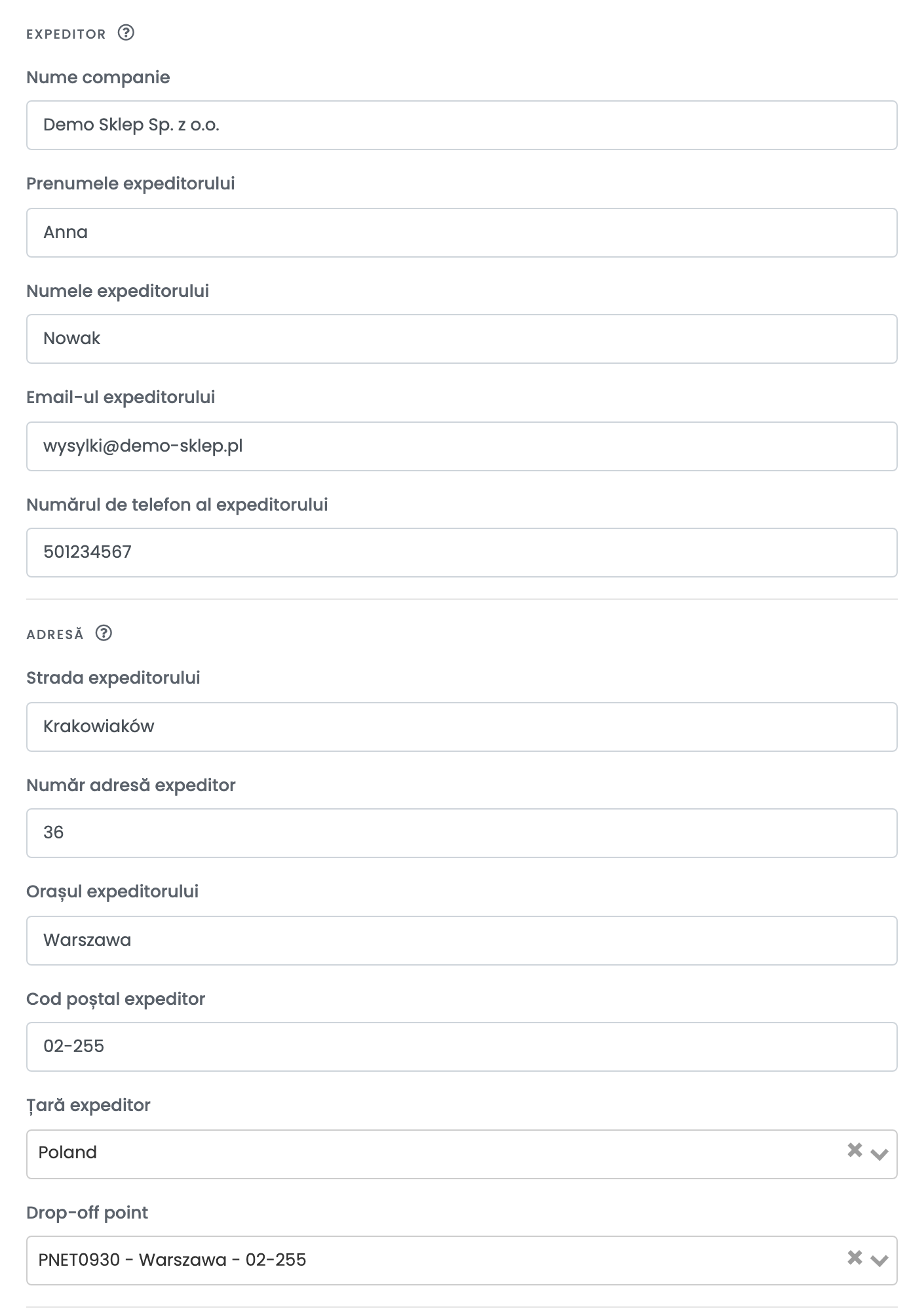This screenshot has width=924, height=1311.
Task: Clear the PNET0930 drop-off point selection
Action: point(855,1257)
